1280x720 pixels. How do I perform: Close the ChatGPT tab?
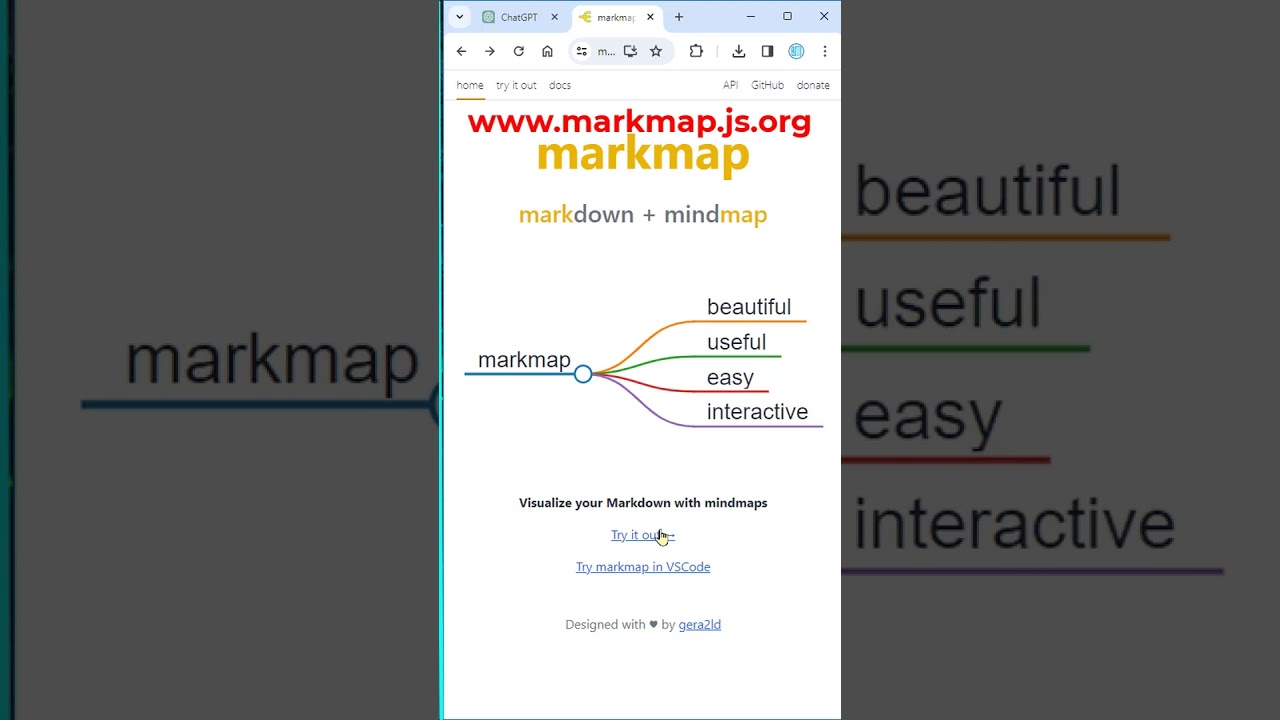click(554, 17)
